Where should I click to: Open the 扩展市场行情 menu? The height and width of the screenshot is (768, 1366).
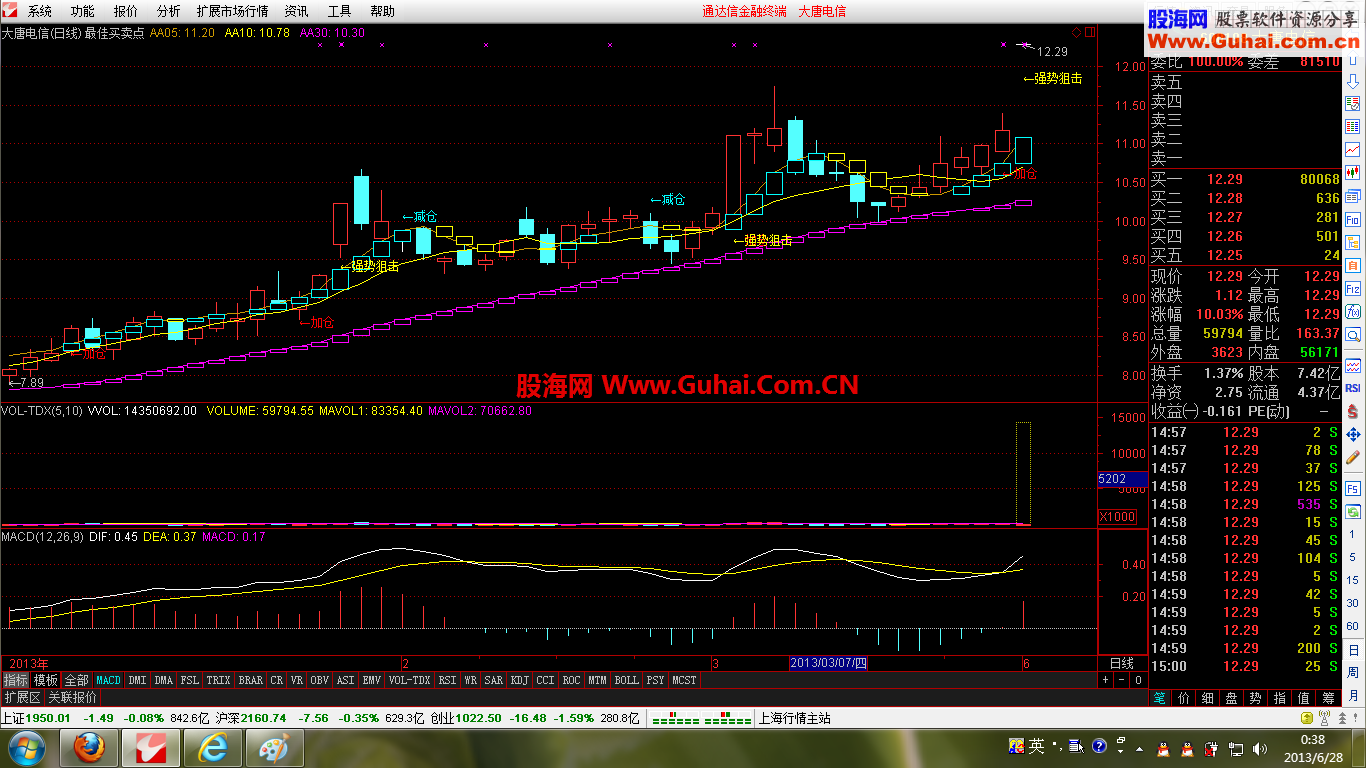pyautogui.click(x=233, y=11)
